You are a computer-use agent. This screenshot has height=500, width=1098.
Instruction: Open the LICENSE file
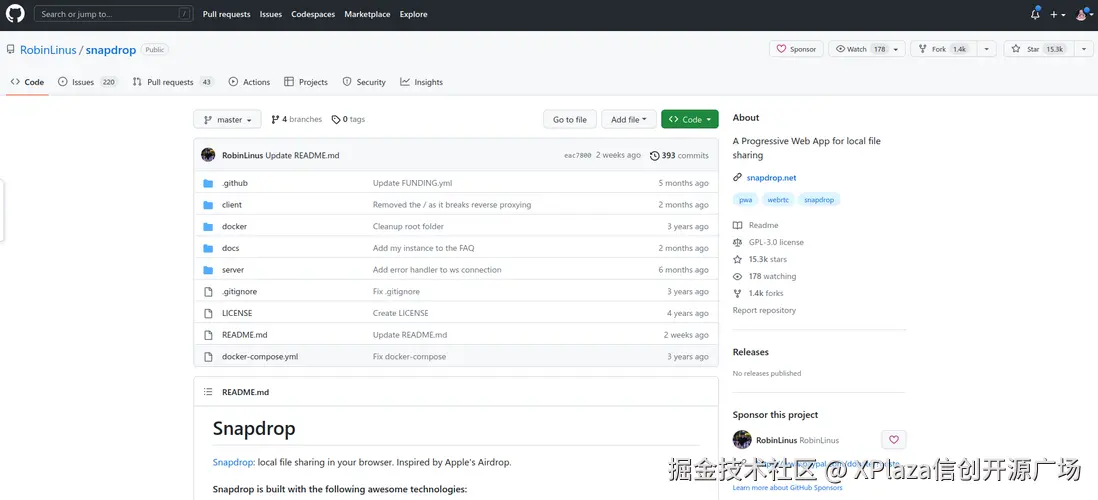point(237,313)
